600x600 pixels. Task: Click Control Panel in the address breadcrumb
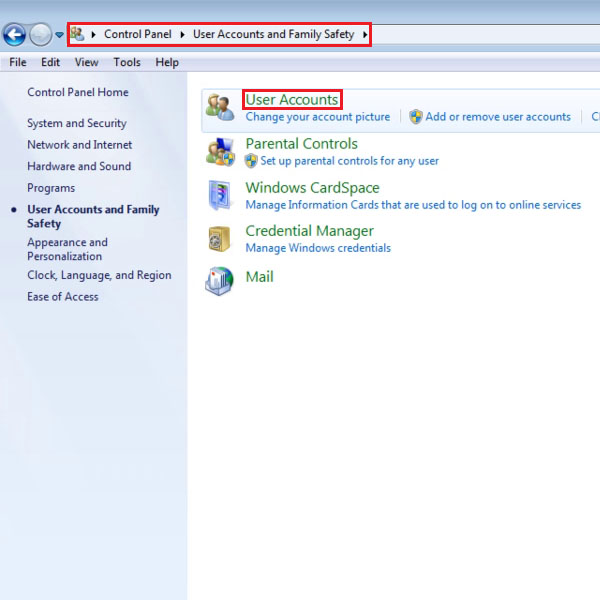[138, 34]
